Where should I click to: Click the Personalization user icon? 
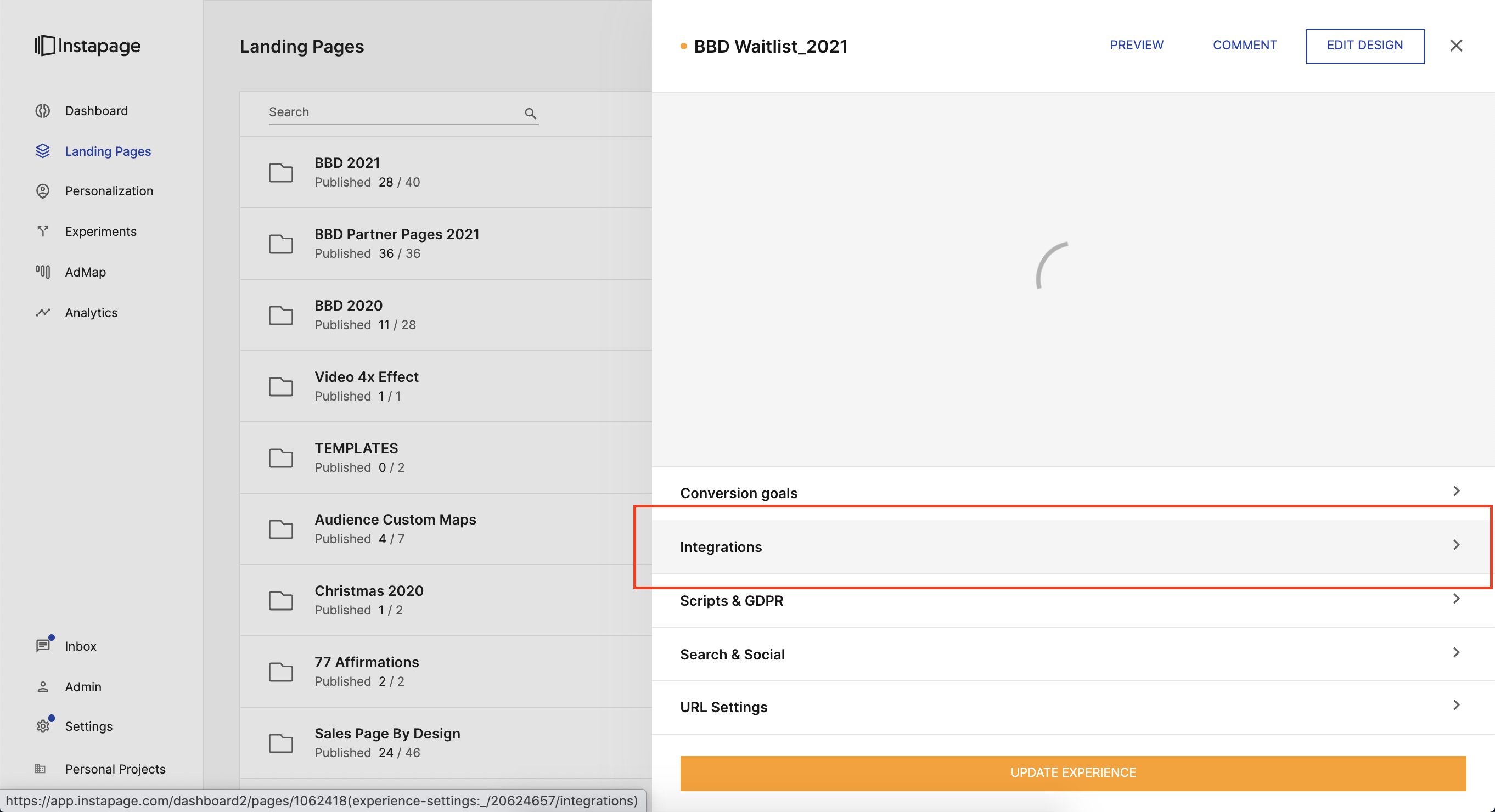pyautogui.click(x=42, y=191)
